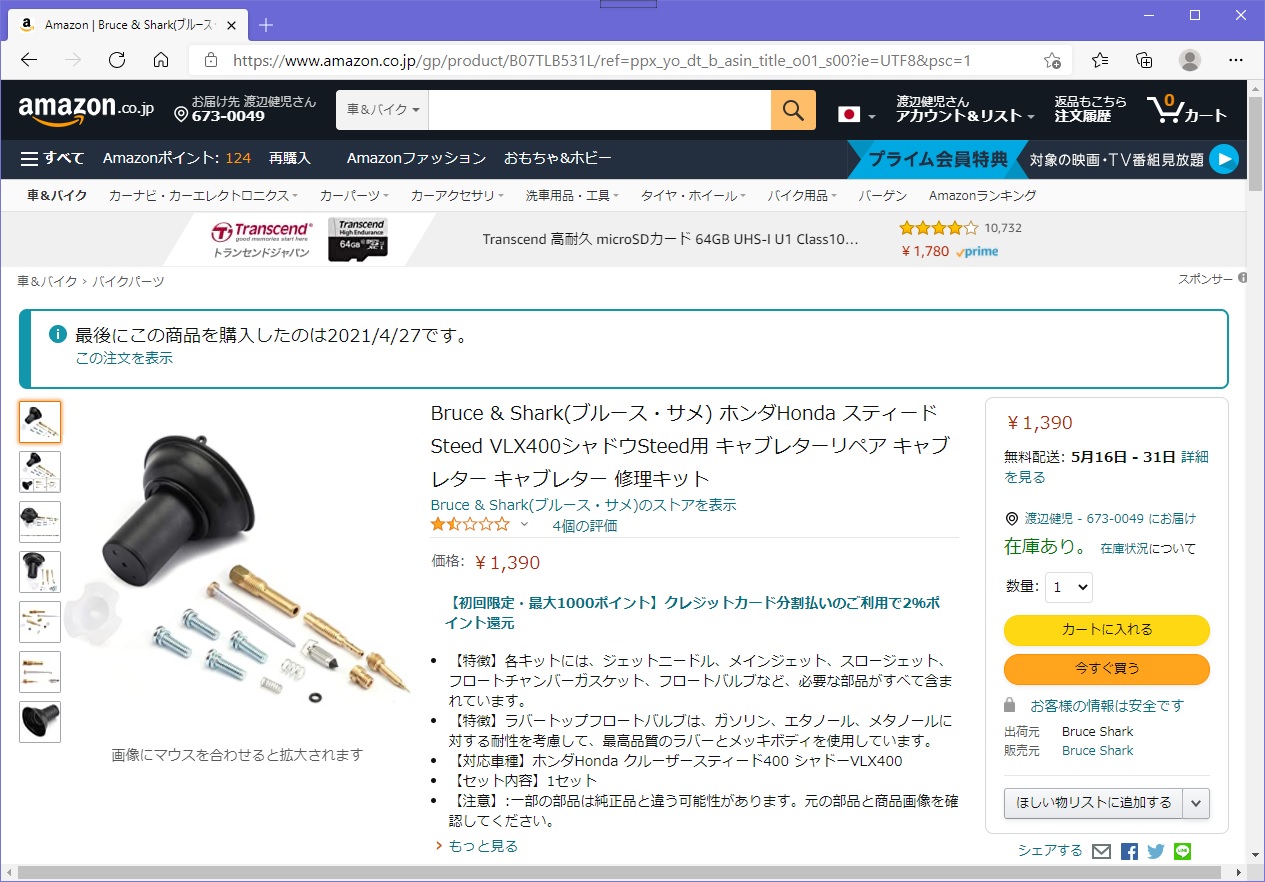Open the バイク用品 menu
Viewport: 1265px width, 882px height.
[802, 196]
